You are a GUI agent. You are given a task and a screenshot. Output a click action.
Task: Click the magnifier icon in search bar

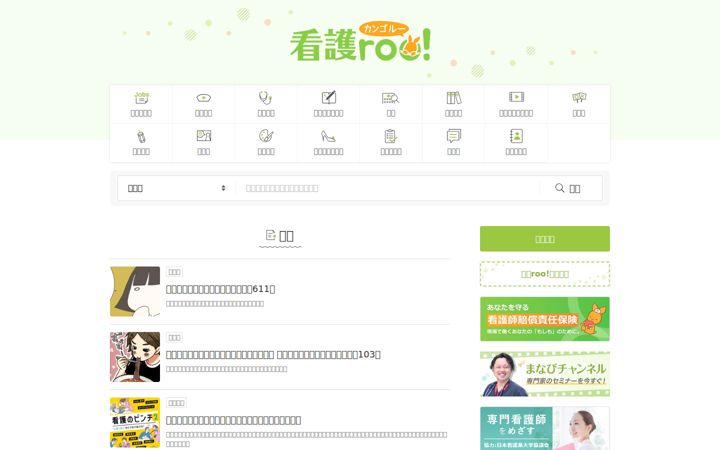[x=559, y=188]
